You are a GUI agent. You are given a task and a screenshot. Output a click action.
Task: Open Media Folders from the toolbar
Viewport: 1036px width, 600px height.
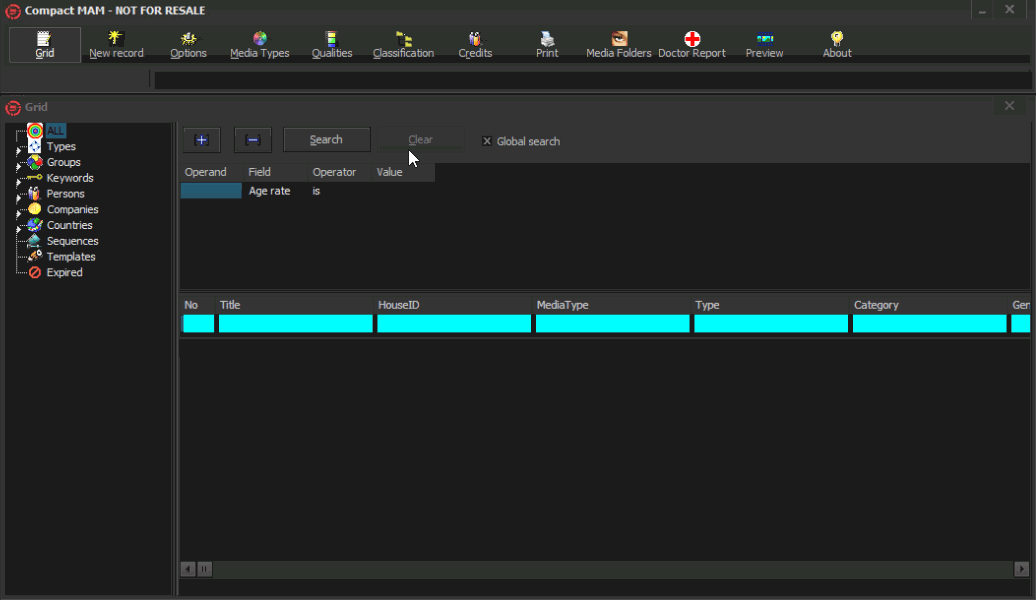coord(619,45)
